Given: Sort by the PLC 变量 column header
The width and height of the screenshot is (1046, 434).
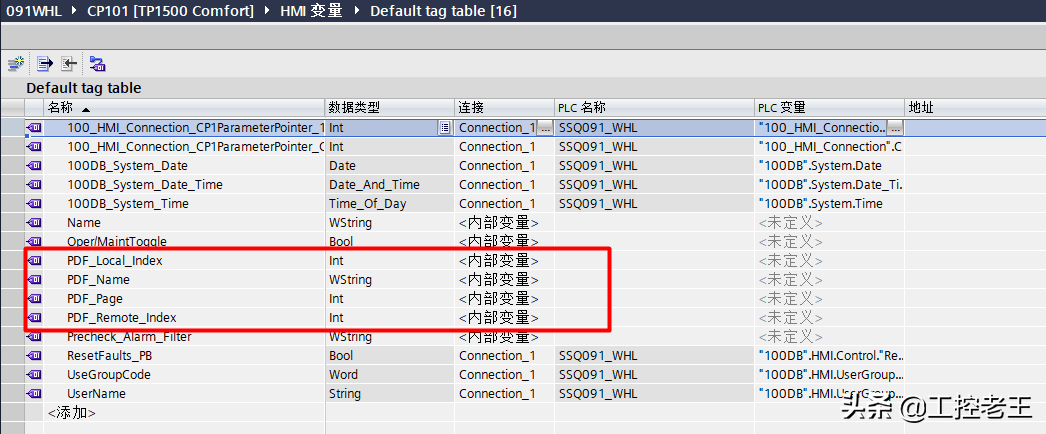Looking at the screenshot, I should pyautogui.click(x=829, y=107).
